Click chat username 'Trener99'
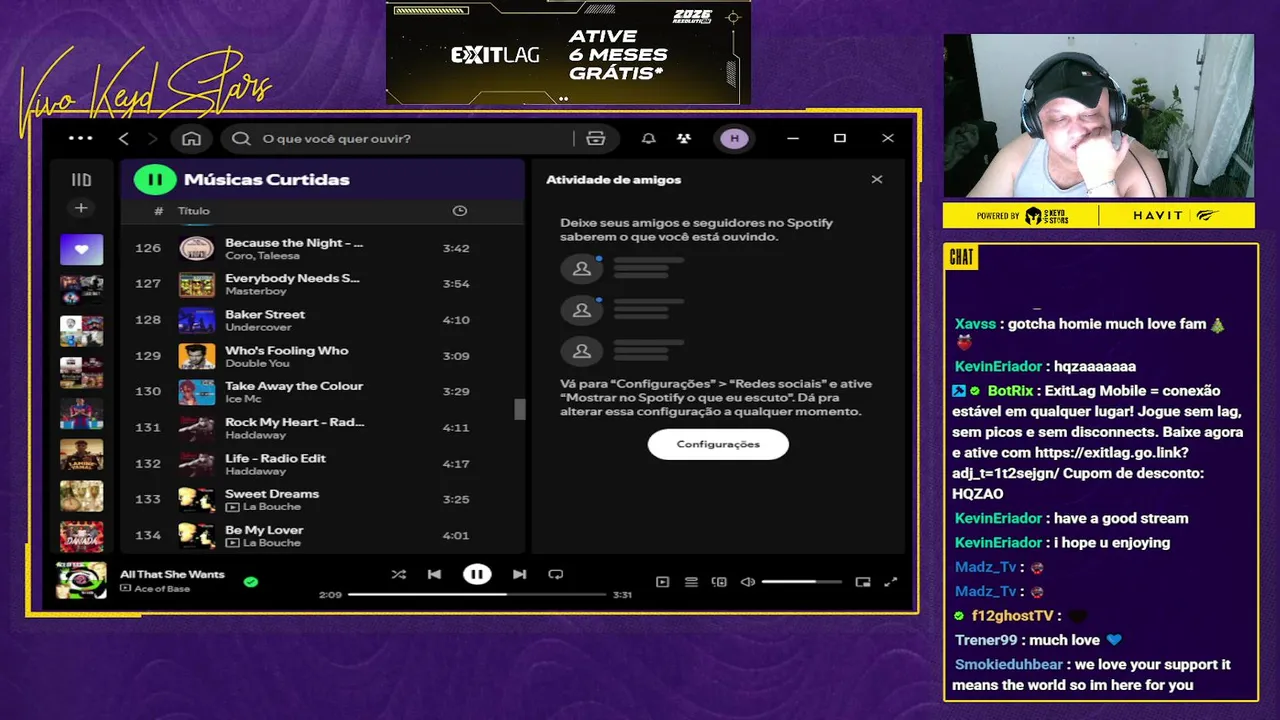Viewport: 1280px width, 720px height. (x=986, y=640)
